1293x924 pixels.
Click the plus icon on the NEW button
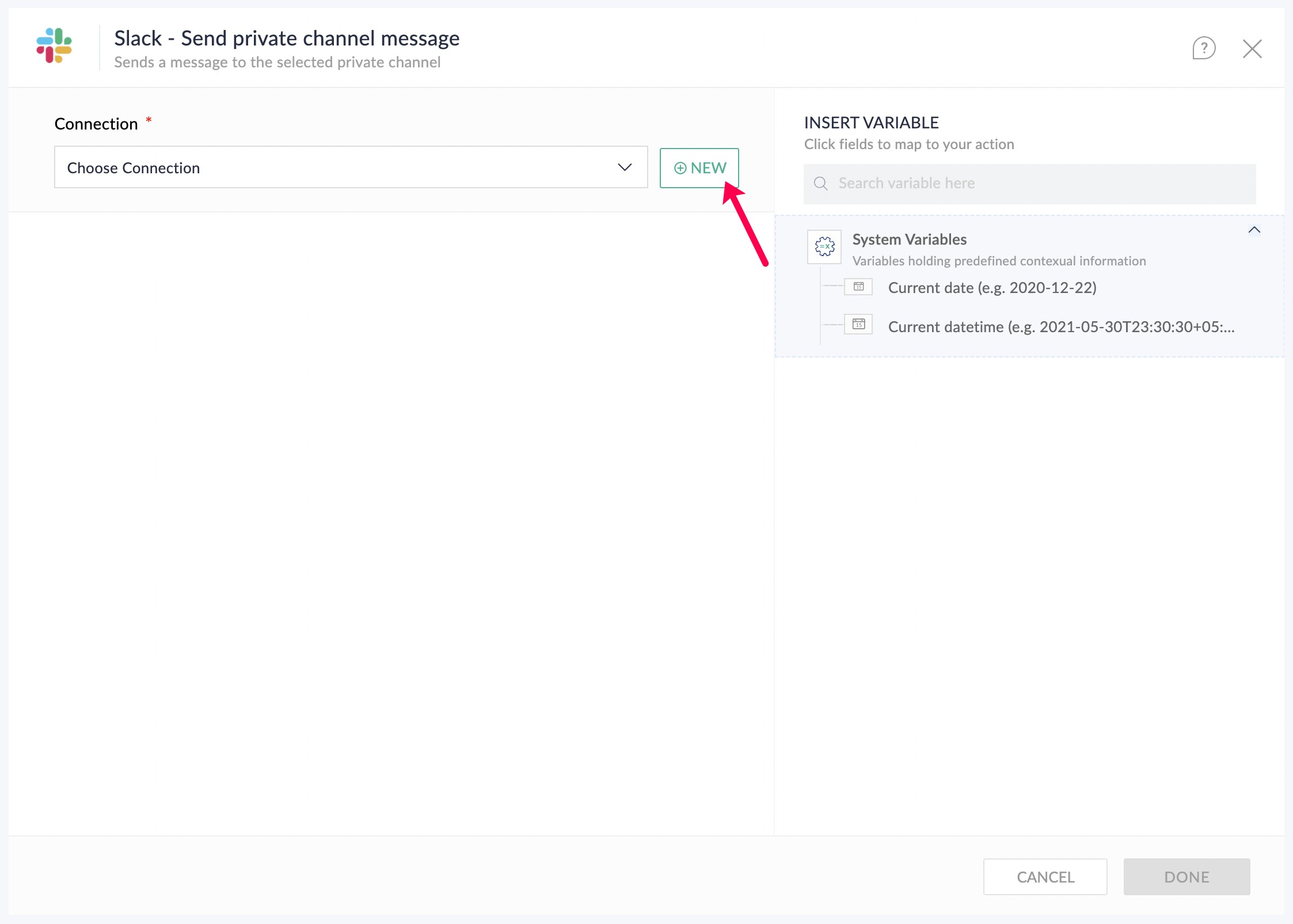(680, 168)
